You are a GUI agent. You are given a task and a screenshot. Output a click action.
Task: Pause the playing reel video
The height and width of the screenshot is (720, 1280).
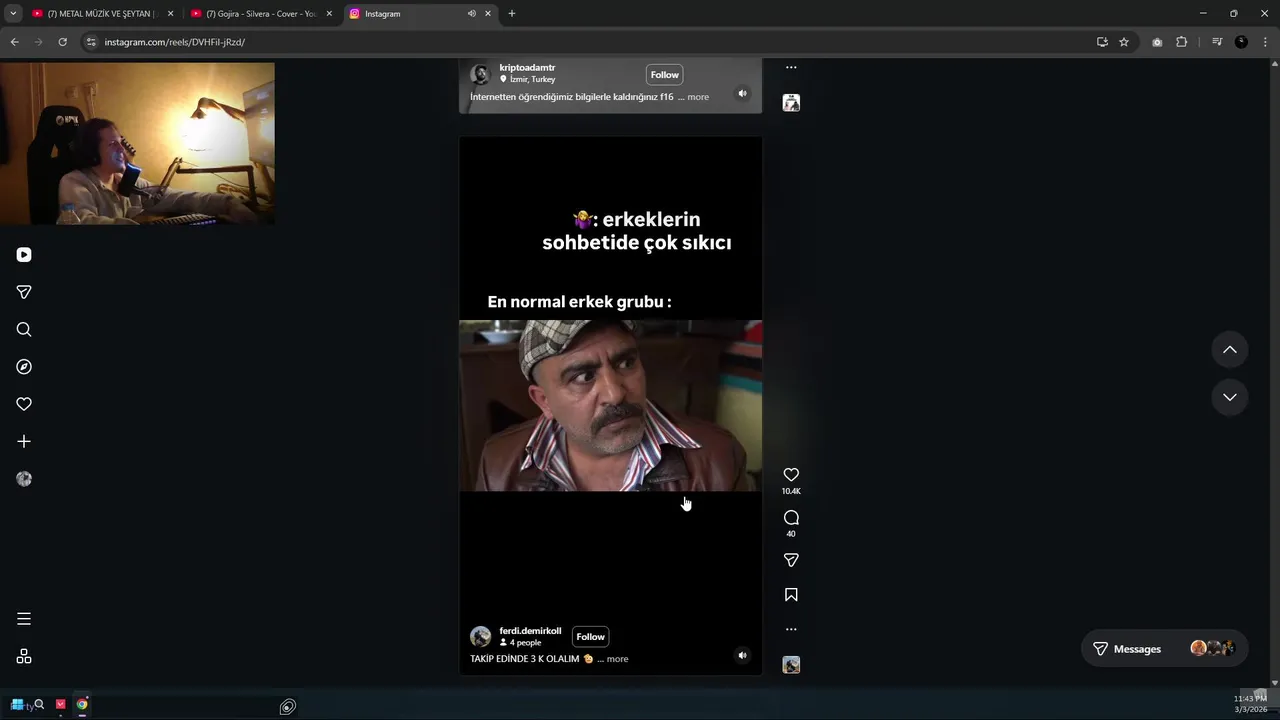[610, 405]
